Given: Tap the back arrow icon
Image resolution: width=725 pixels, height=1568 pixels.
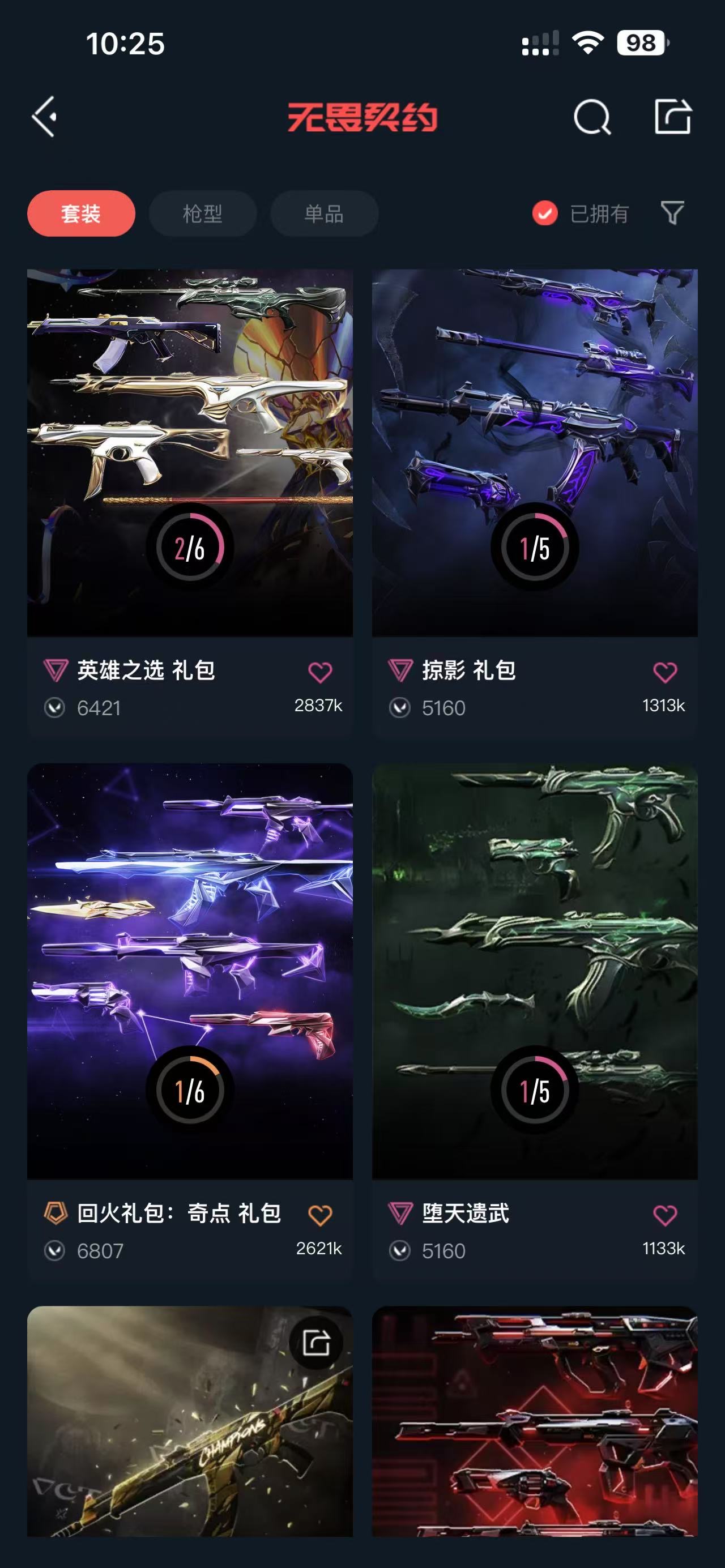Looking at the screenshot, I should pyautogui.click(x=44, y=116).
